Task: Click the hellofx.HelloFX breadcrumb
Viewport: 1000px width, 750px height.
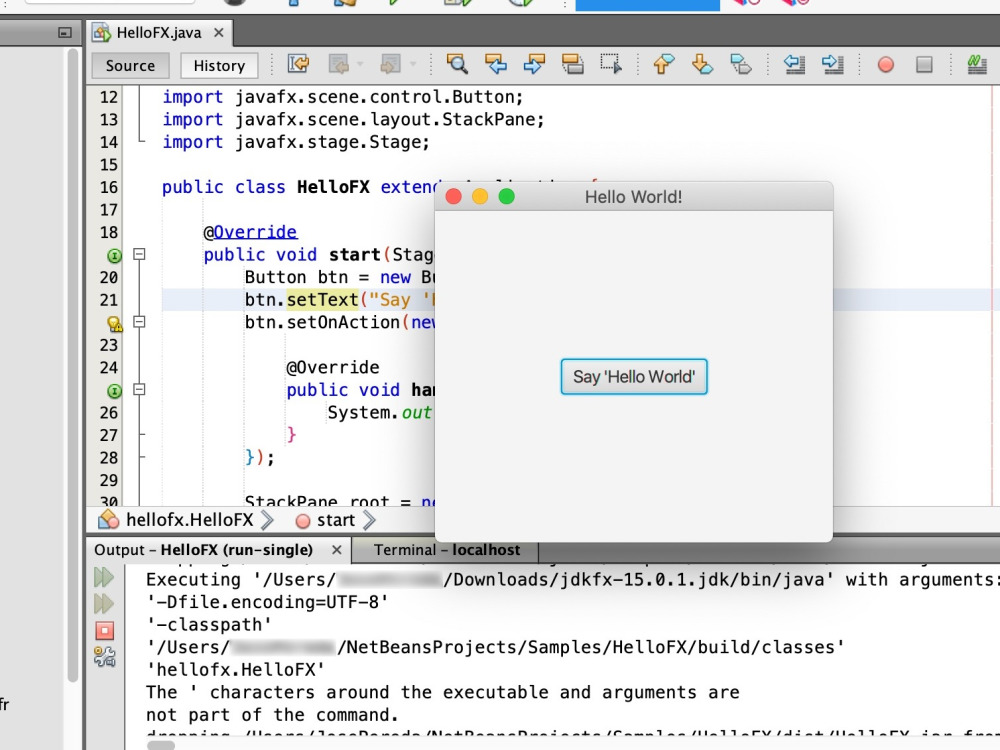Action: coord(189,520)
